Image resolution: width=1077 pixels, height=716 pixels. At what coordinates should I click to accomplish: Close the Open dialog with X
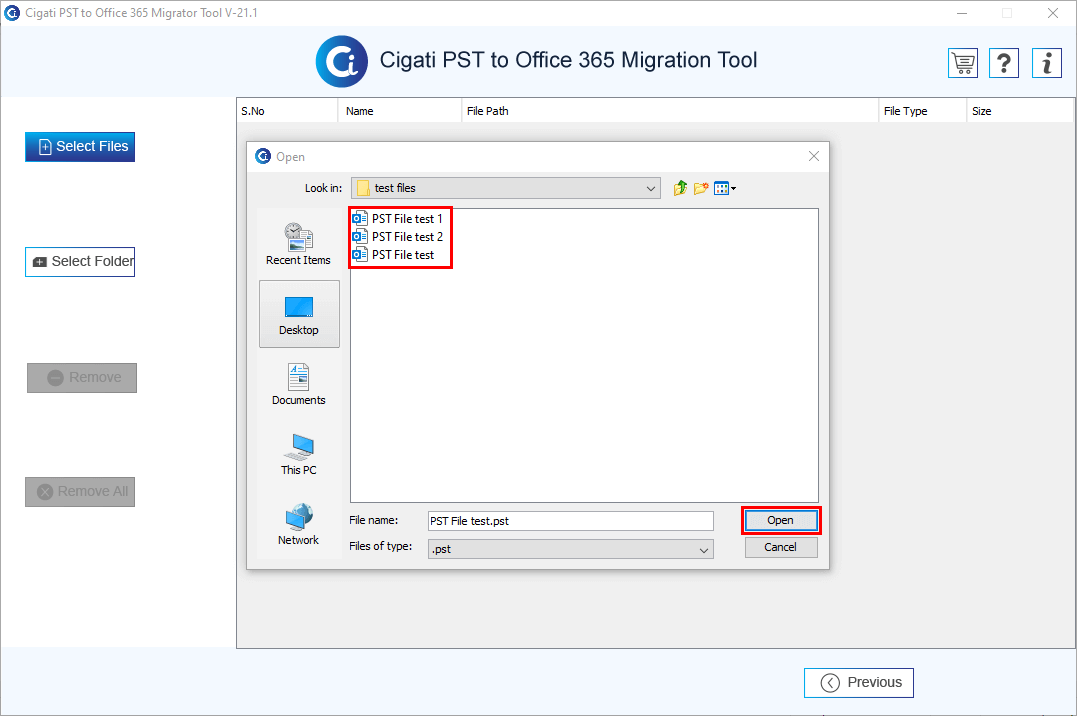[x=814, y=157]
